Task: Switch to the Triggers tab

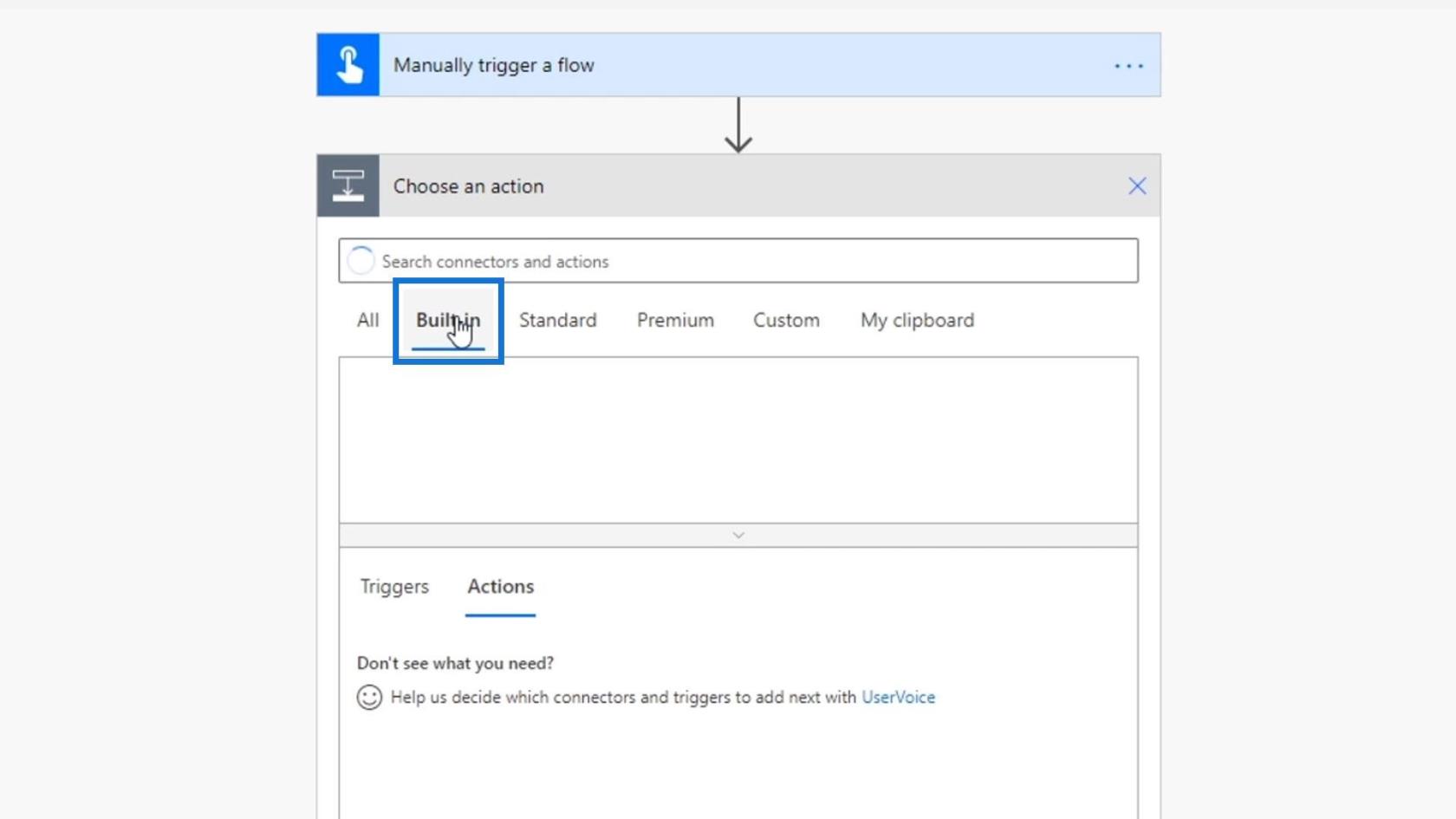Action: click(x=394, y=587)
